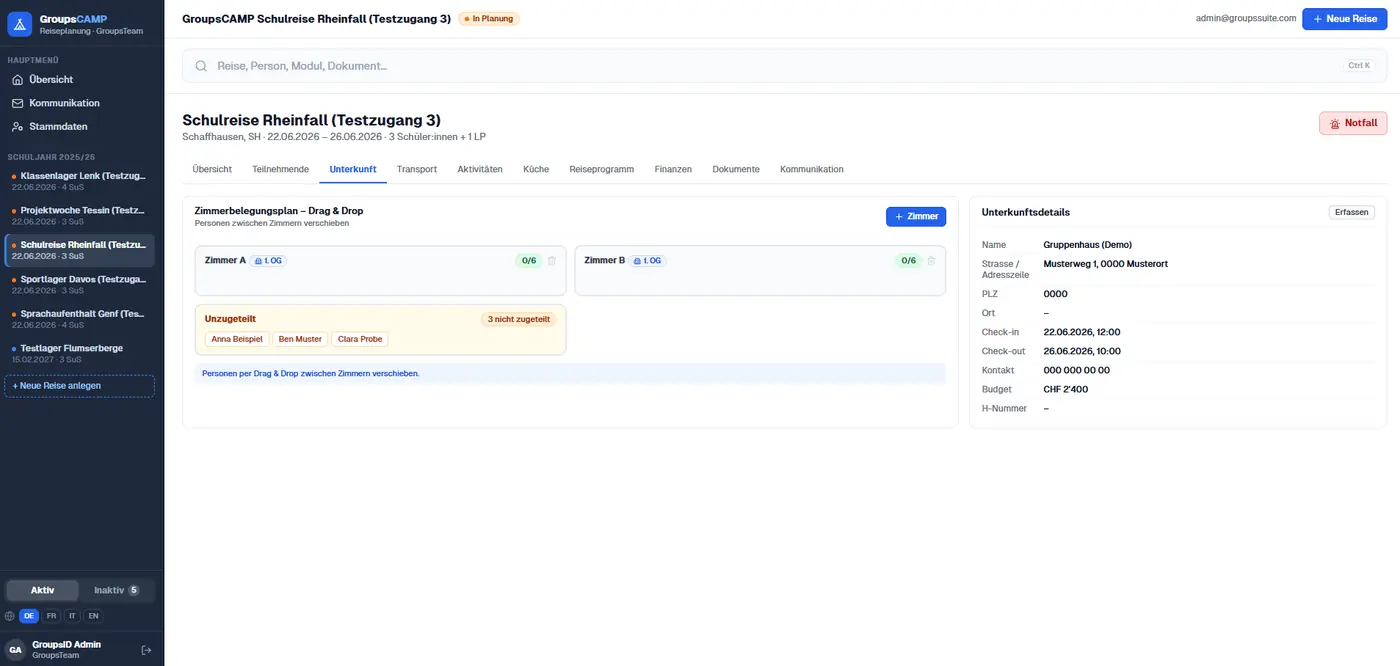This screenshot has height=666, width=1400.
Task: Click the Neue Reise button
Action: (1344, 19)
